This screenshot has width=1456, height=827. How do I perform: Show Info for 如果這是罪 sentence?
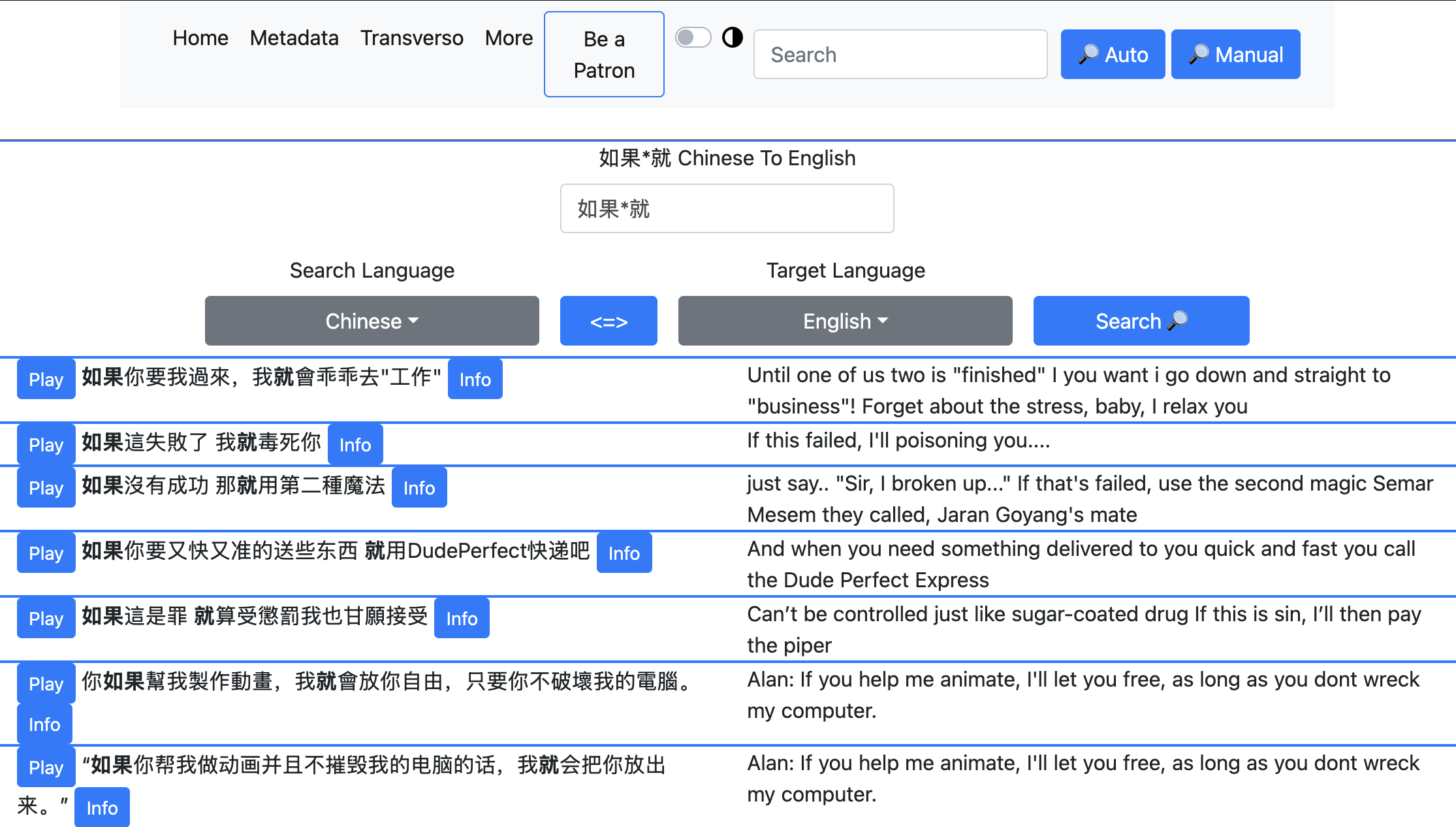click(462, 618)
